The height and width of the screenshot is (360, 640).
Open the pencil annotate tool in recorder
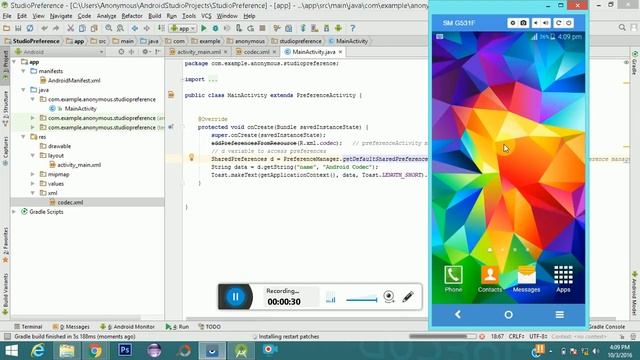click(408, 296)
